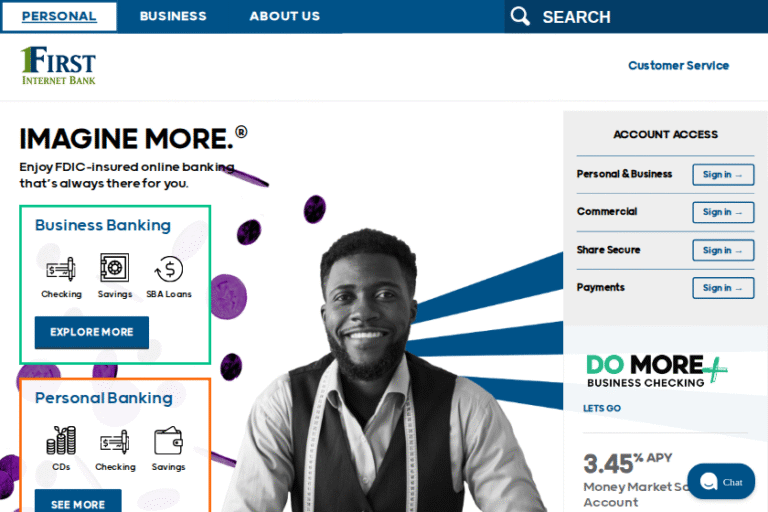The height and width of the screenshot is (512, 768).
Task: Click the search magnifying glass icon
Action: (520, 16)
